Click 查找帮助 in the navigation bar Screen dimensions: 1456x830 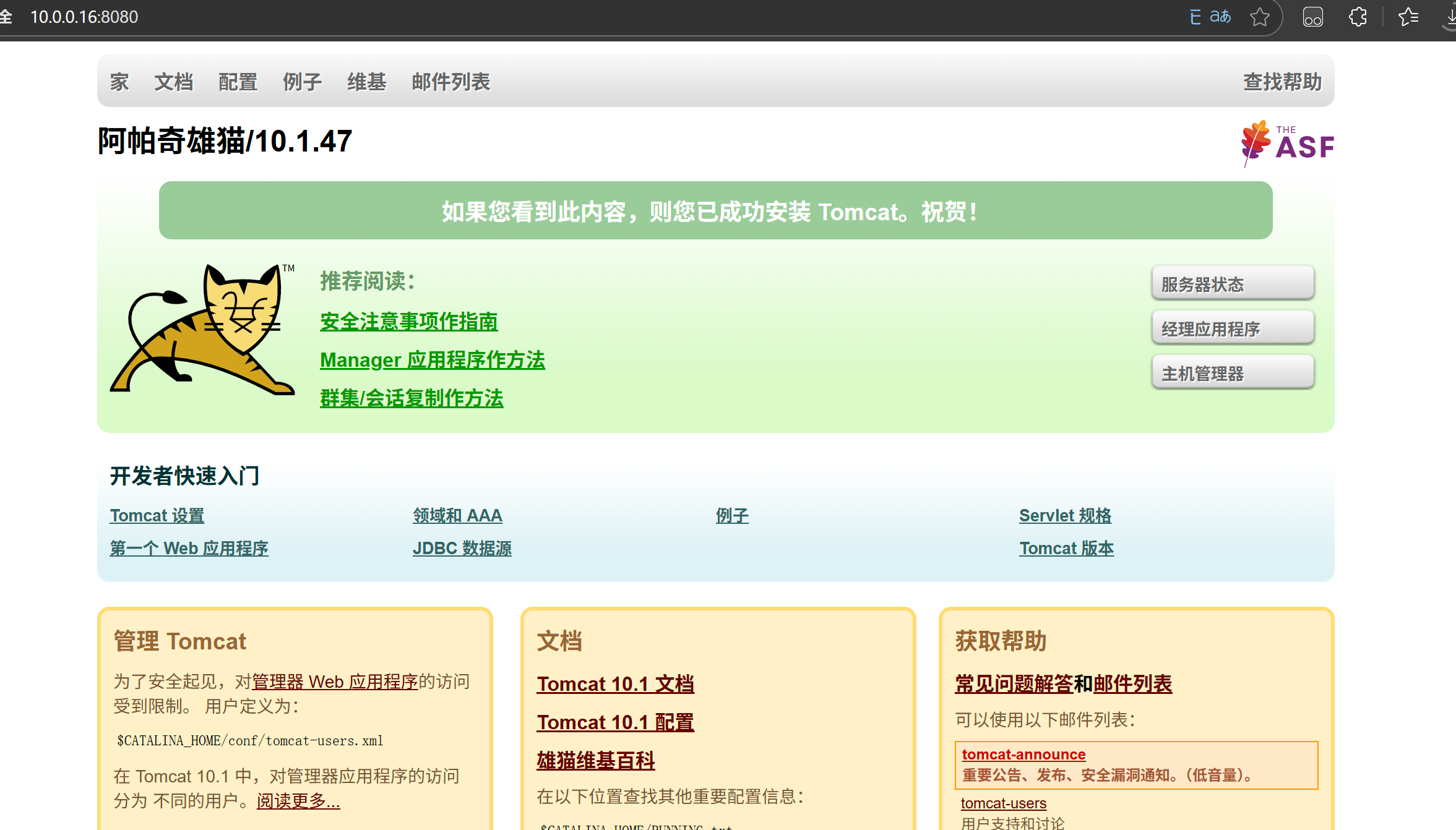(1282, 82)
